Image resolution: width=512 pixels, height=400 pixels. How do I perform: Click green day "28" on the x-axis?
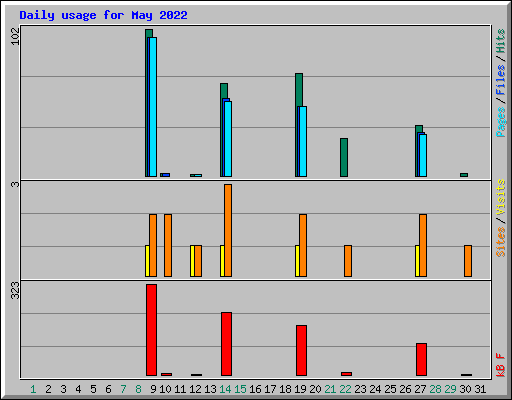(x=435, y=389)
